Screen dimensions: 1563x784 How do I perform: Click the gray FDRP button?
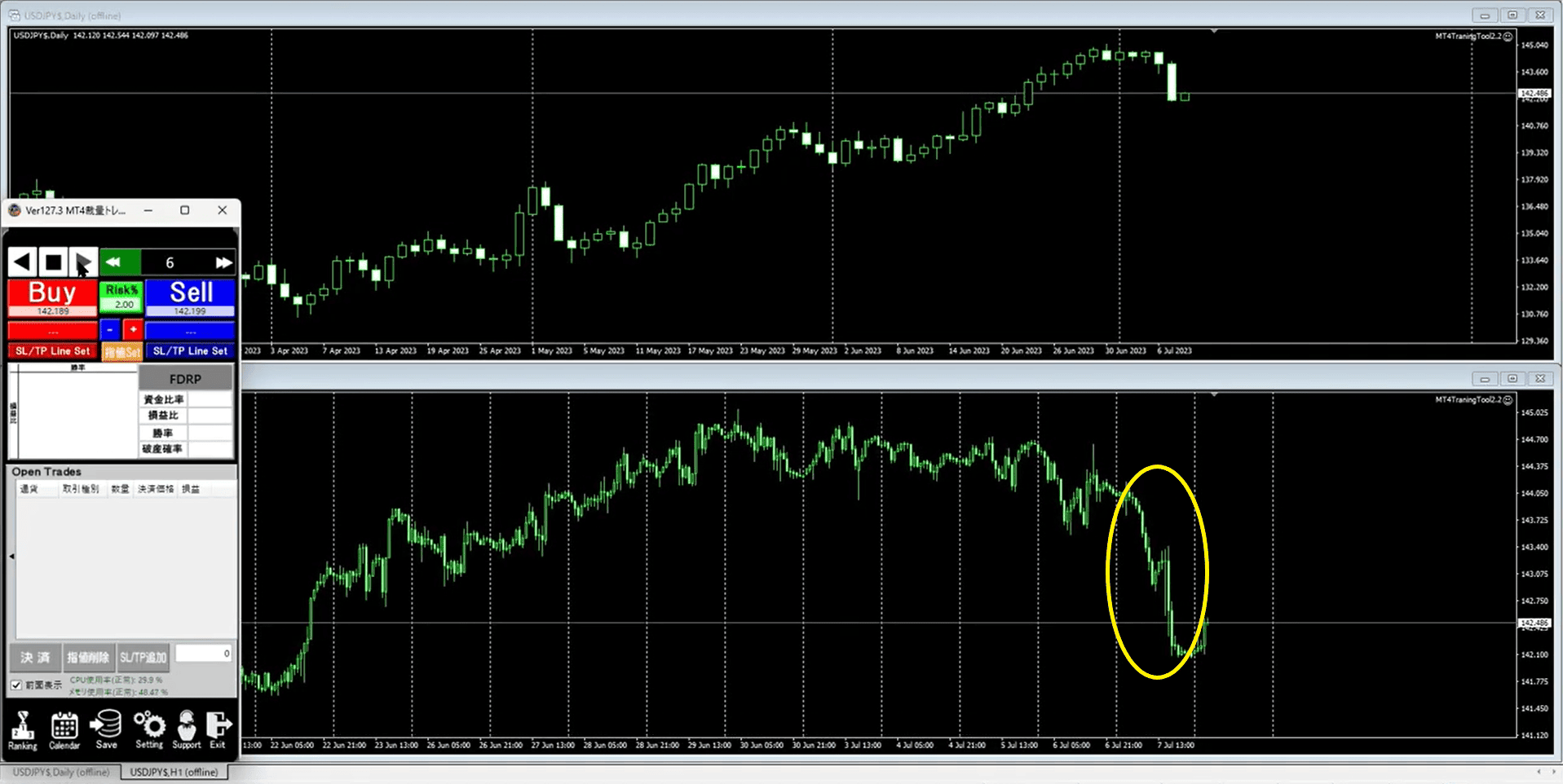tap(185, 379)
